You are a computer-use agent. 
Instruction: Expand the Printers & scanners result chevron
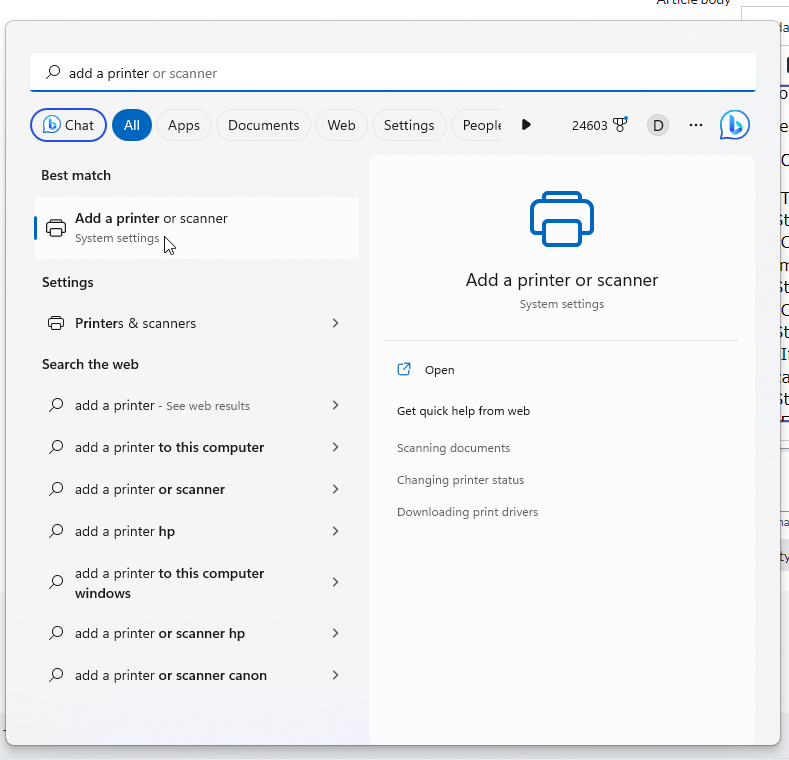[x=335, y=323]
